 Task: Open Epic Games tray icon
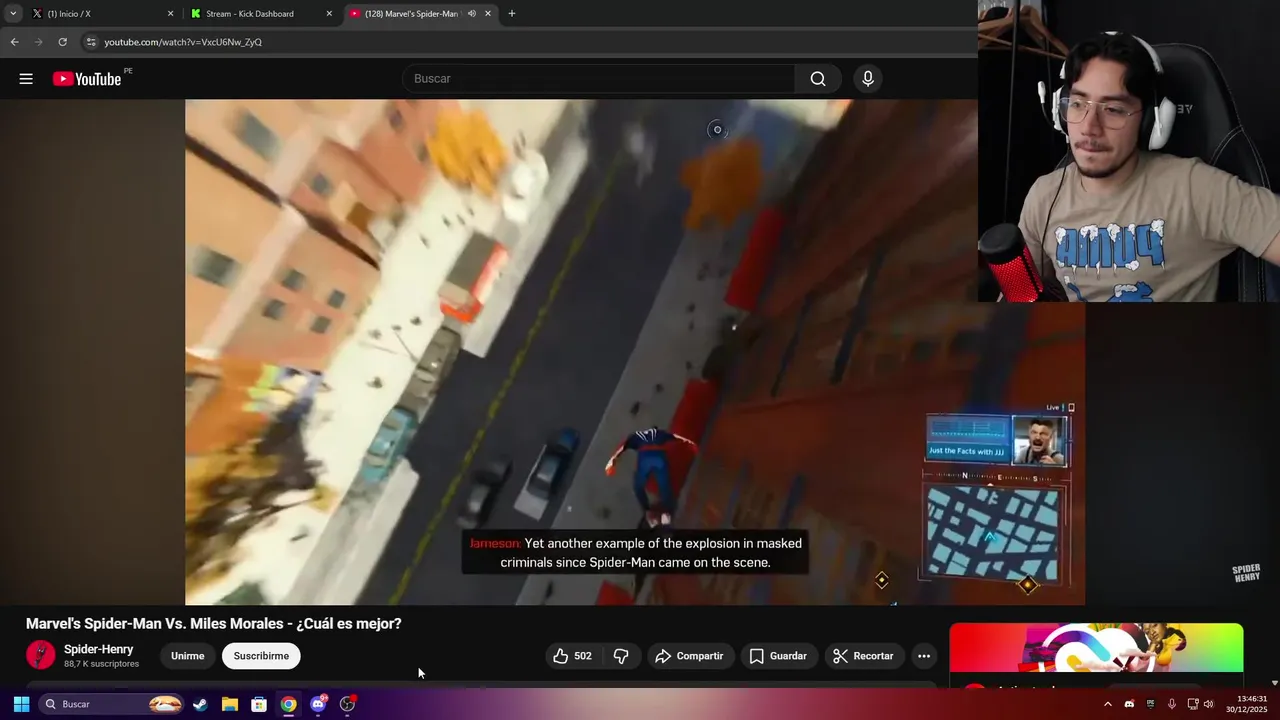pyautogui.click(x=1150, y=704)
